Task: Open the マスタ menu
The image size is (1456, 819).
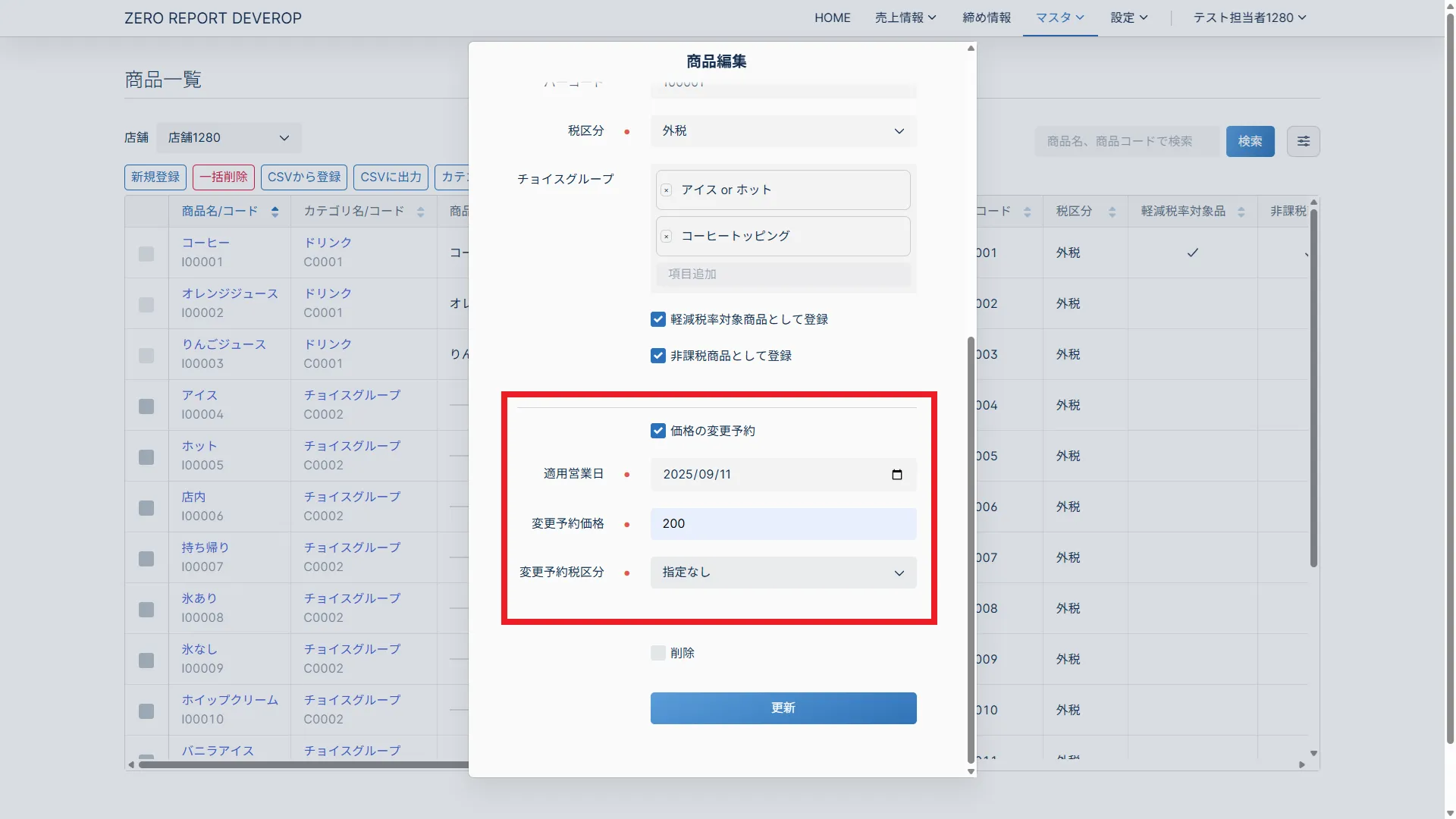Action: [1059, 17]
